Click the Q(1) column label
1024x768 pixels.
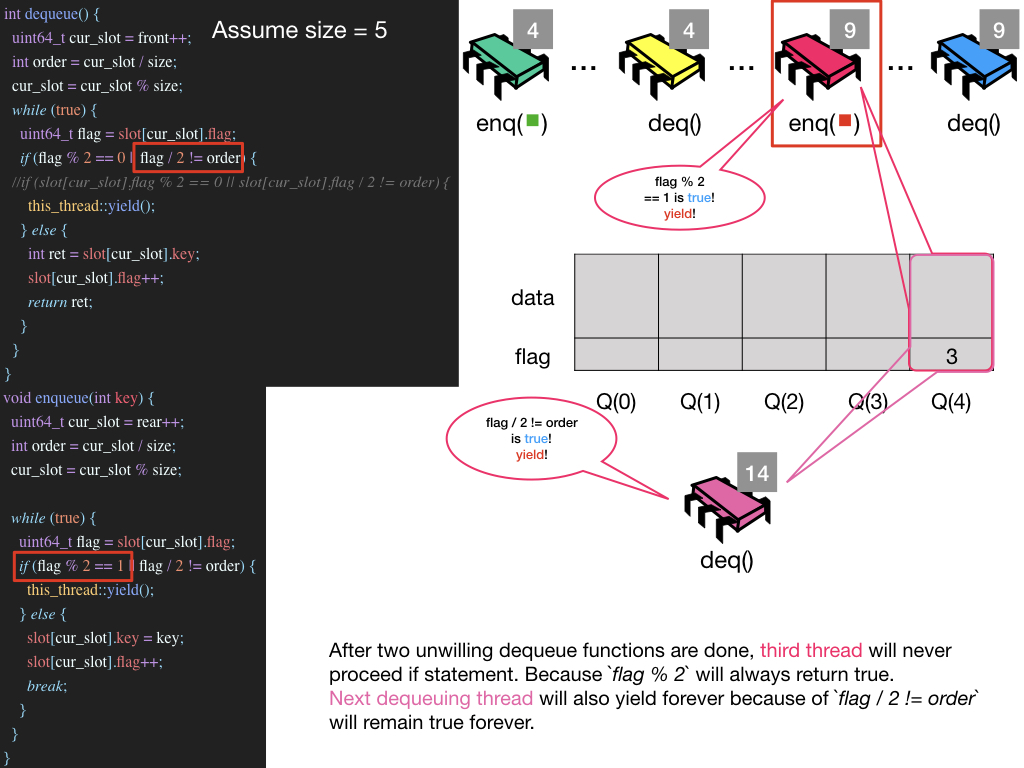point(700,402)
